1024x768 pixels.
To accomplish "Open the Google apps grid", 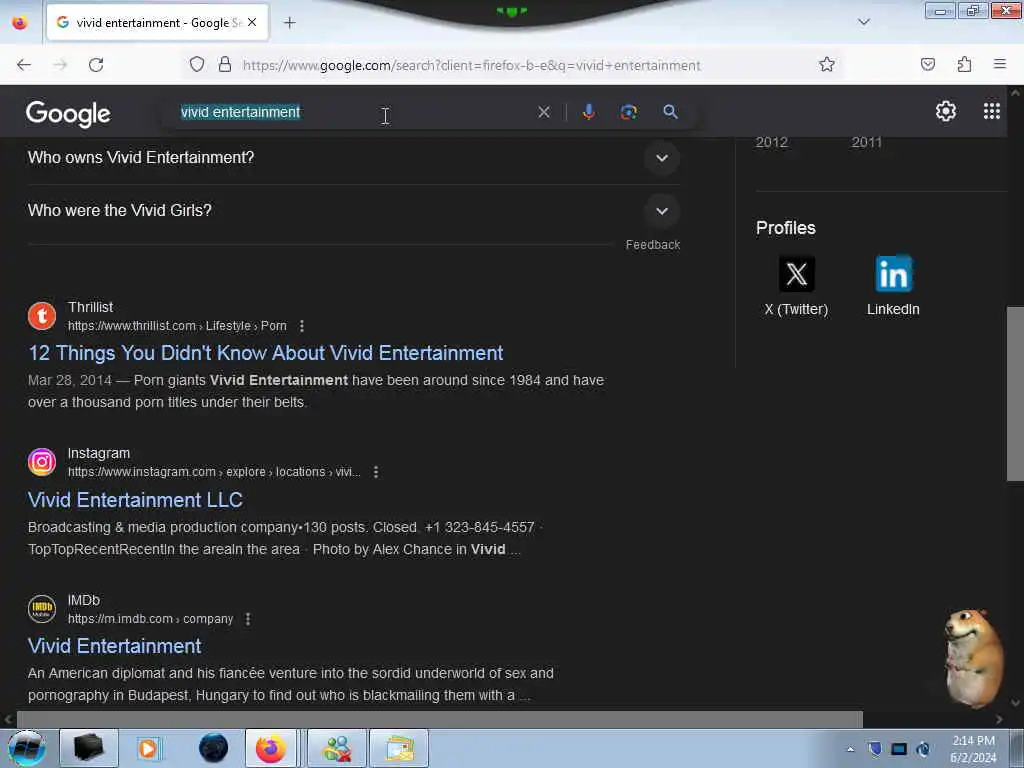I will [991, 111].
